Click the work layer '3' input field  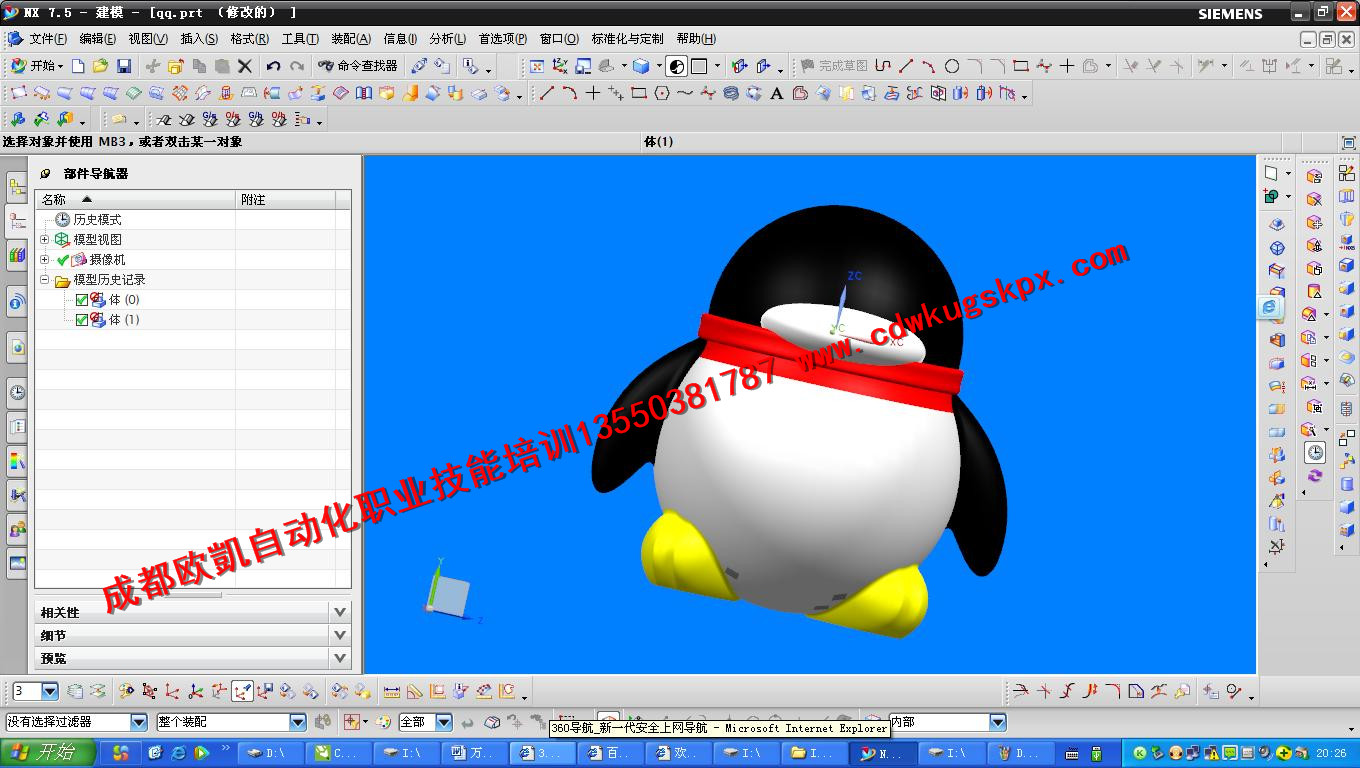click(26, 691)
